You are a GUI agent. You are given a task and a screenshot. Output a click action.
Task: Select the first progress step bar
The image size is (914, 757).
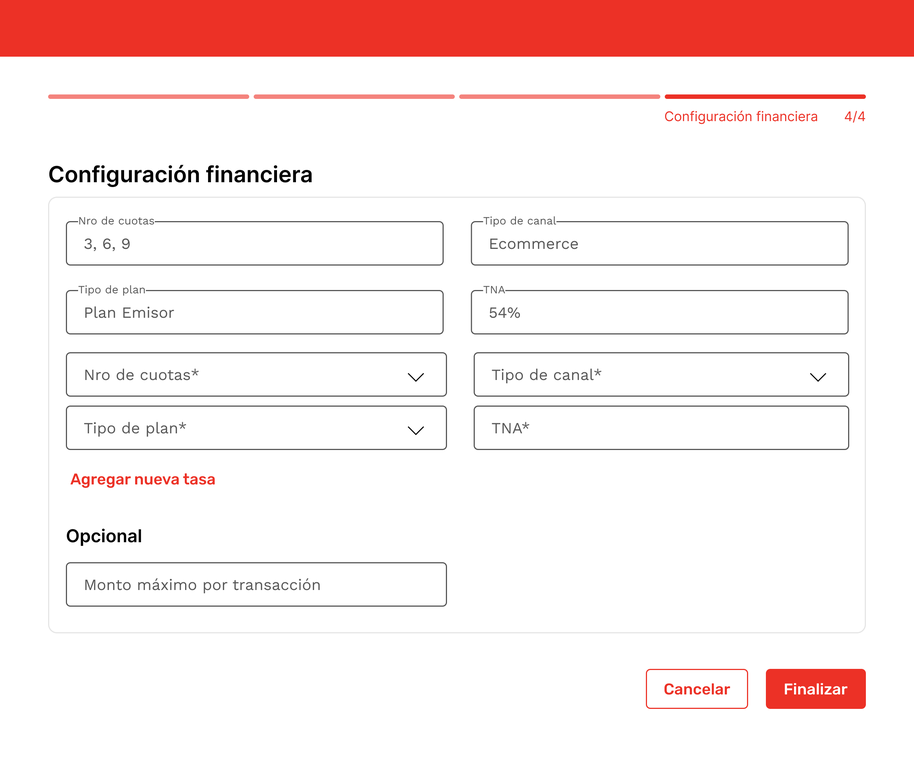tap(149, 97)
